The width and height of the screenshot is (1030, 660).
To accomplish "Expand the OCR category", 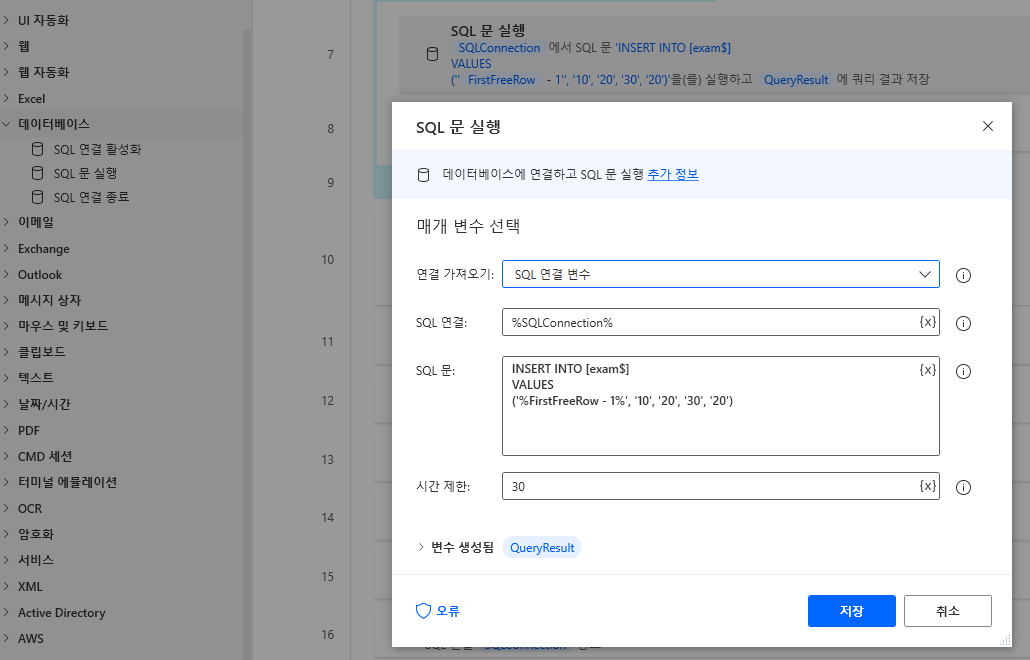I will coord(7,508).
